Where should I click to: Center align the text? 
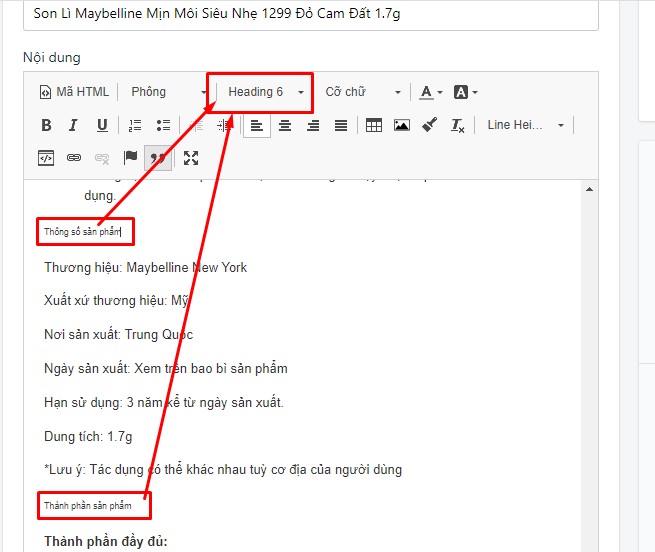pos(285,125)
